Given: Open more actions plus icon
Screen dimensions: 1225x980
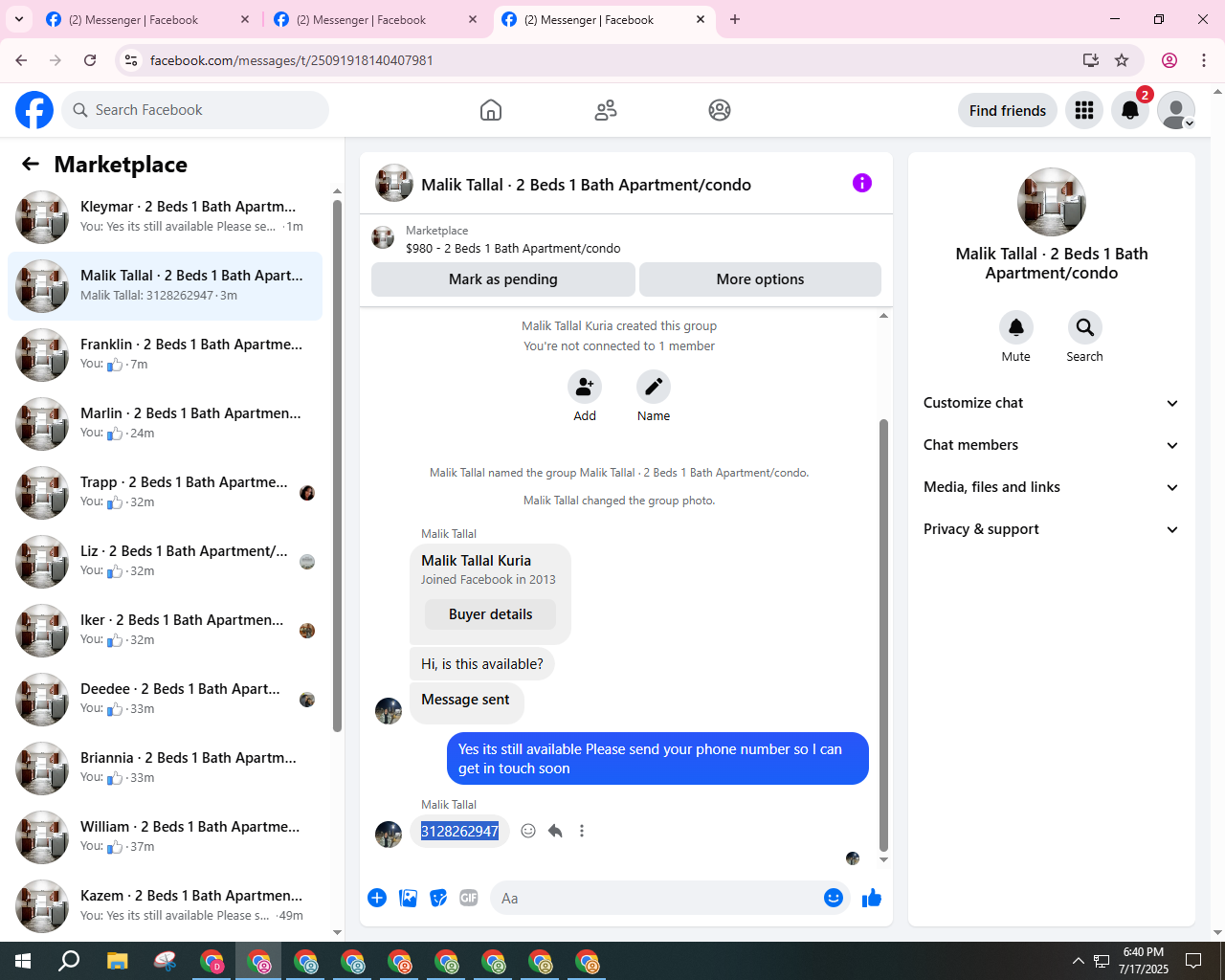Looking at the screenshot, I should [x=377, y=898].
